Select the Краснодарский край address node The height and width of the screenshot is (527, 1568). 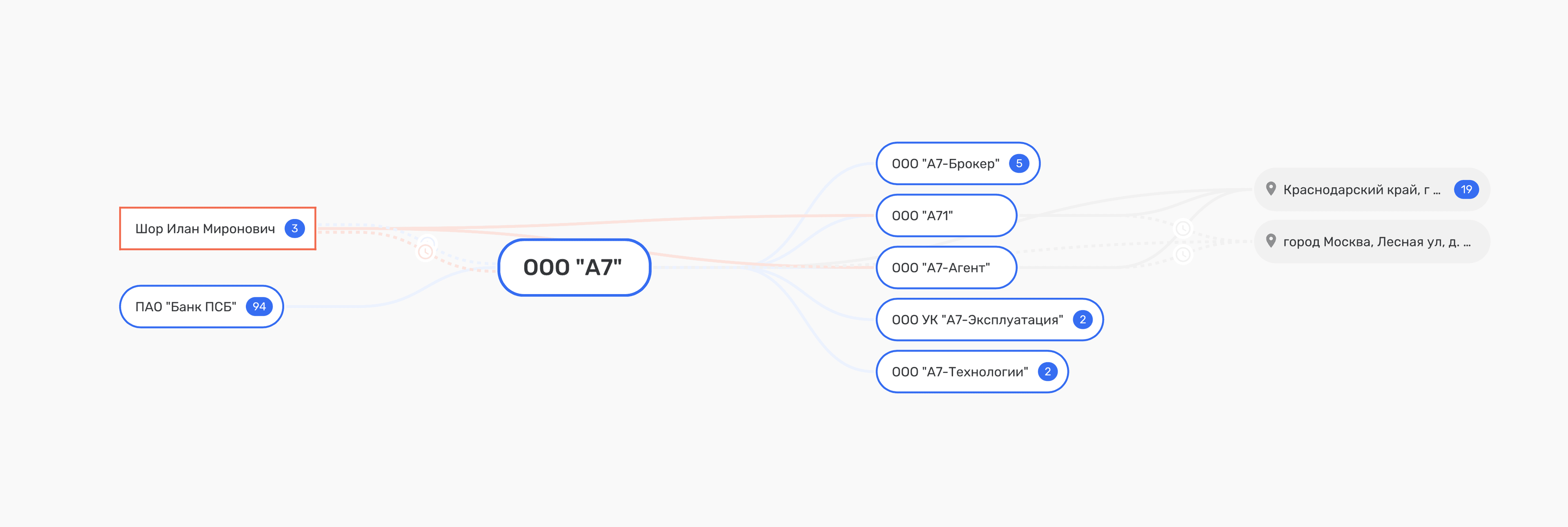pos(1361,190)
